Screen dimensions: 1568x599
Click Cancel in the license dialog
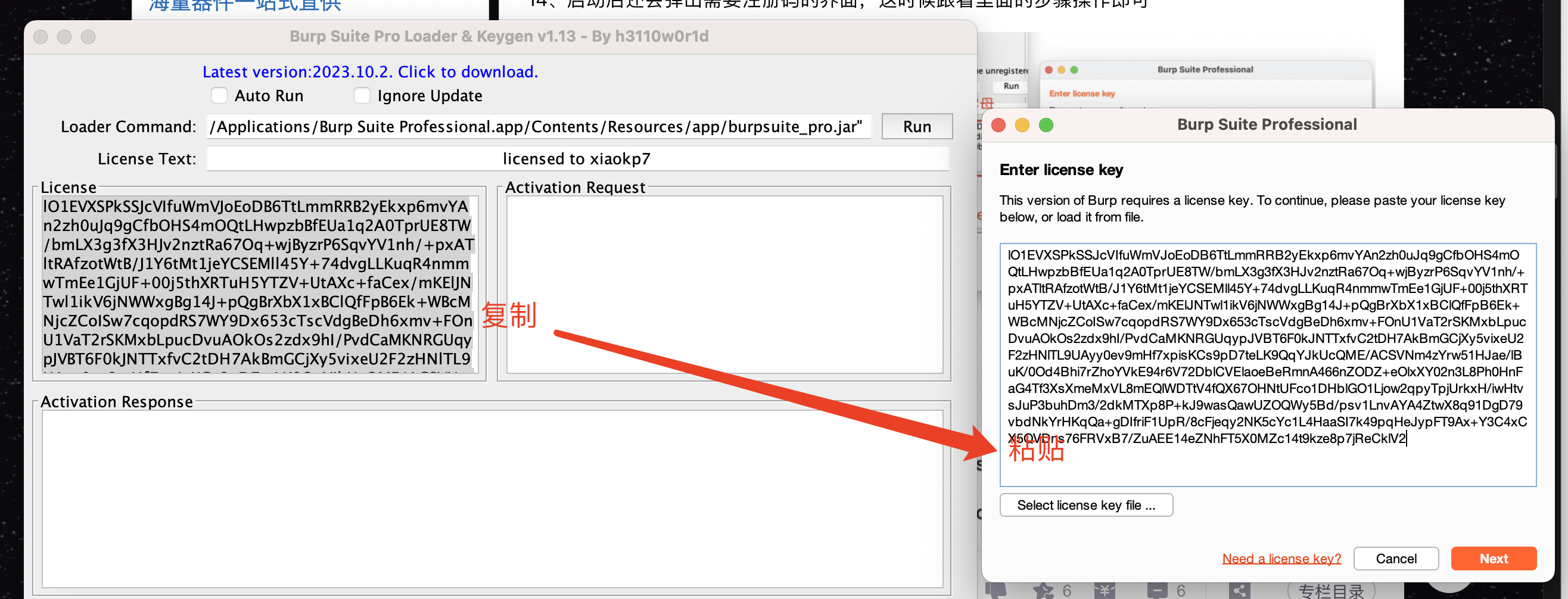[x=1396, y=559]
